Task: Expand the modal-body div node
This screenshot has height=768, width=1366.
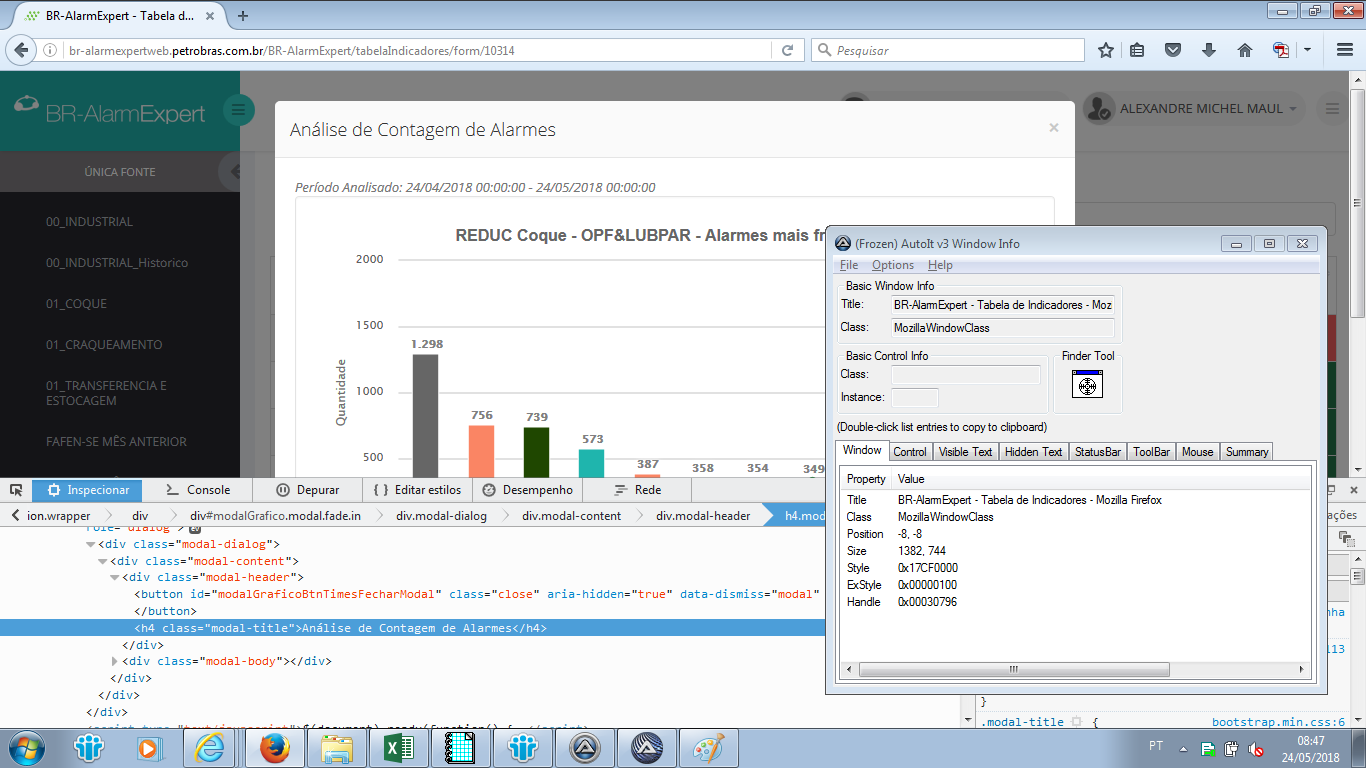Action: tap(114, 662)
